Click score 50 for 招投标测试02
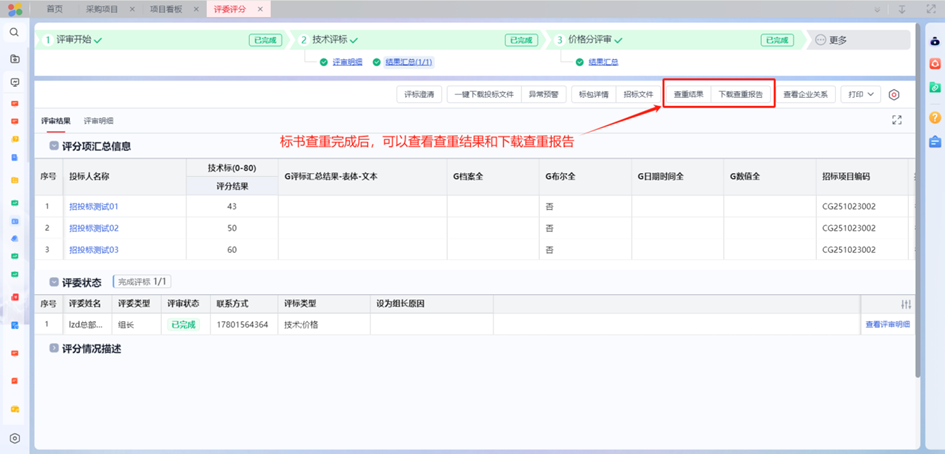This screenshot has width=945, height=454. point(232,228)
